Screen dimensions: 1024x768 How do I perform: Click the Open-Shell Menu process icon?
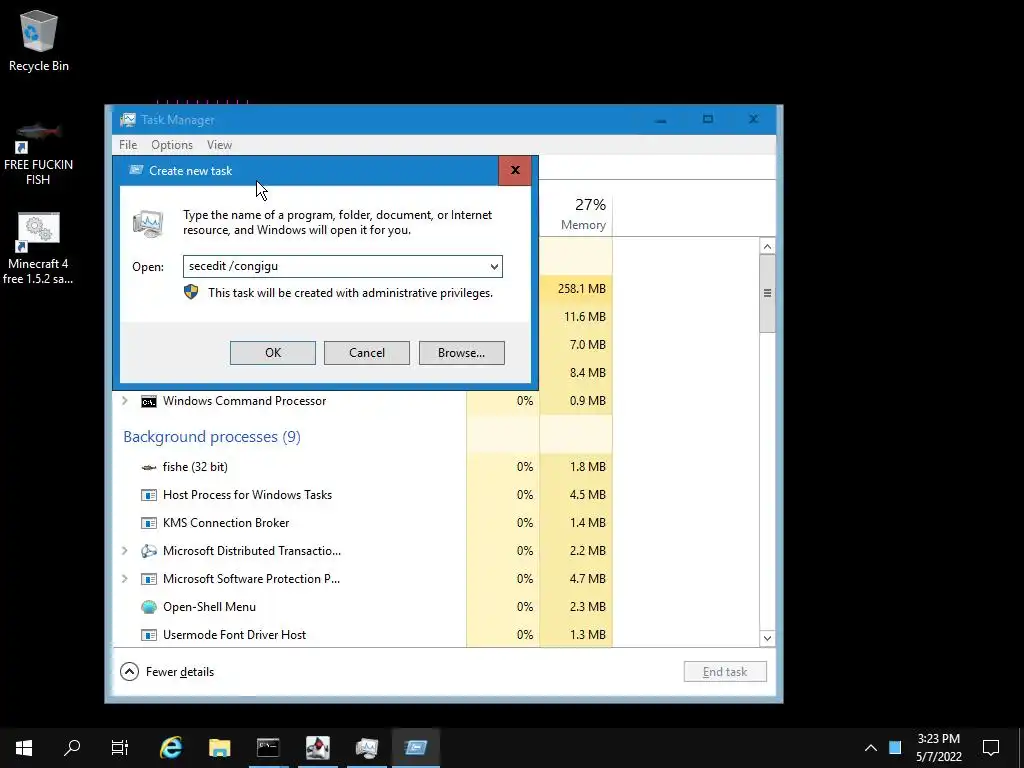point(149,607)
